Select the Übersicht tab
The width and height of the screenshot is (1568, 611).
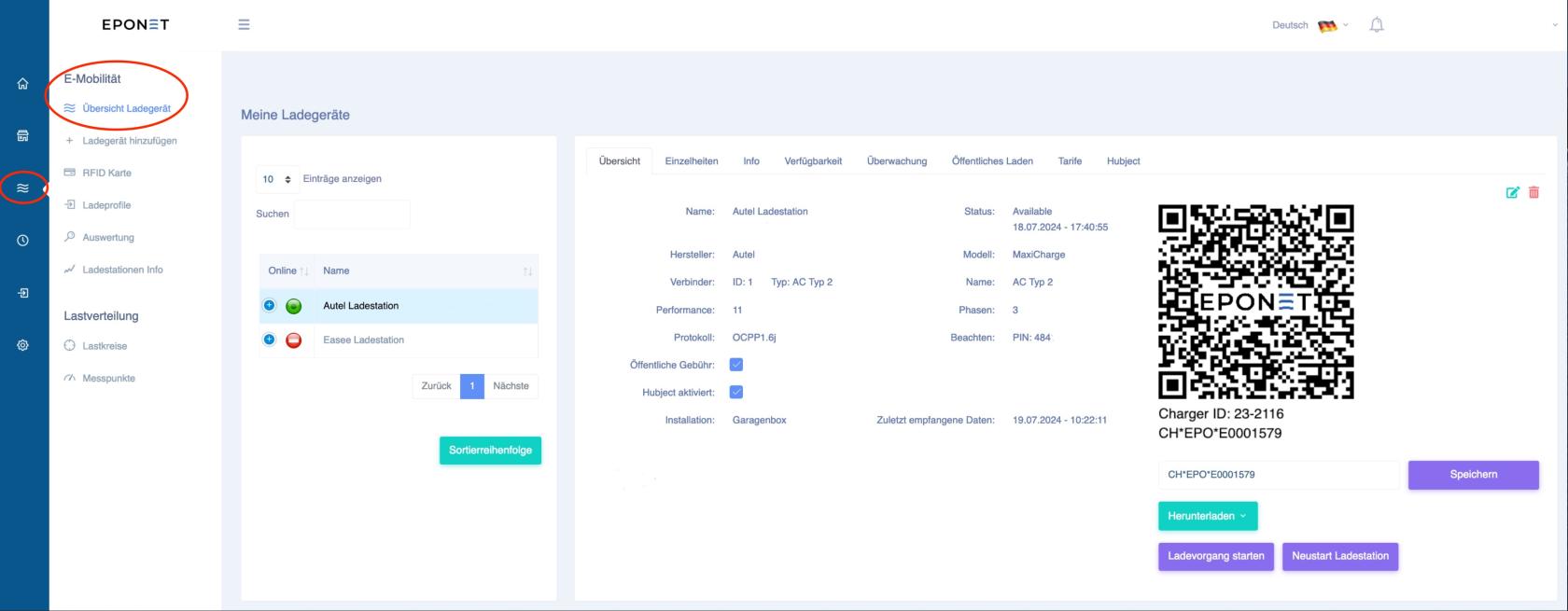tap(620, 160)
